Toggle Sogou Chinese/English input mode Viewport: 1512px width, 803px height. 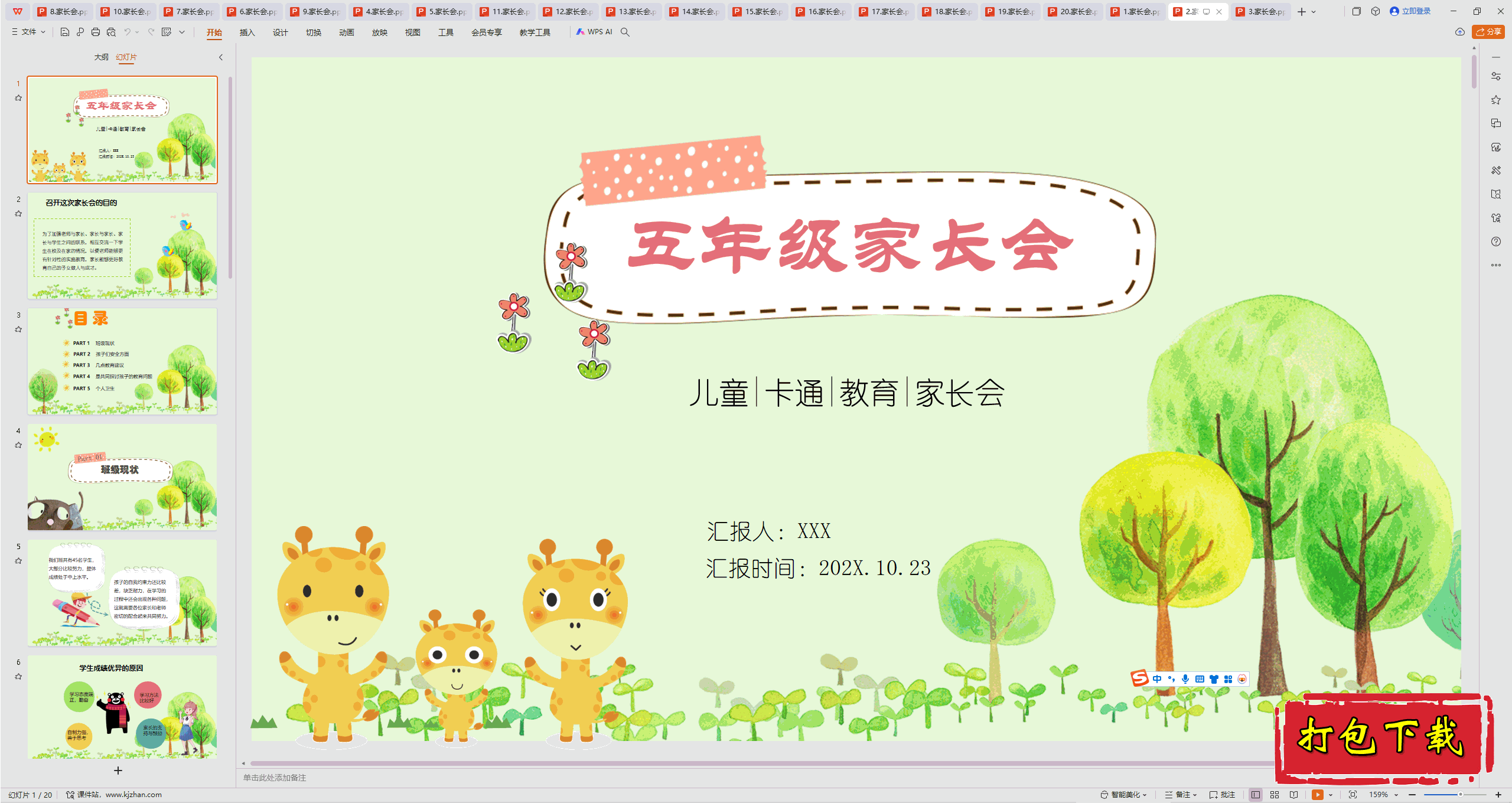coord(1157,679)
